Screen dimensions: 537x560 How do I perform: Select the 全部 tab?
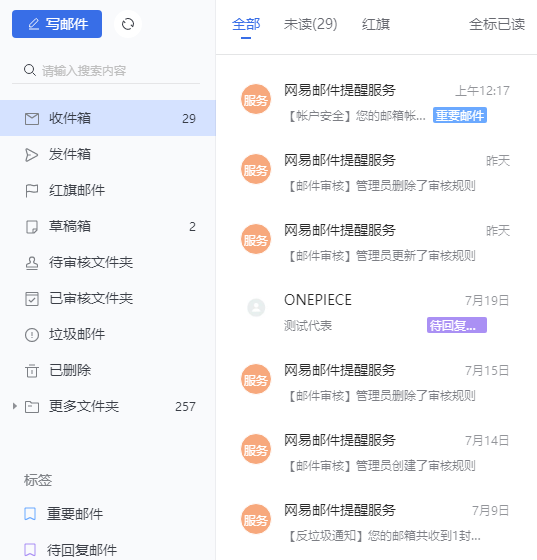tap(246, 24)
